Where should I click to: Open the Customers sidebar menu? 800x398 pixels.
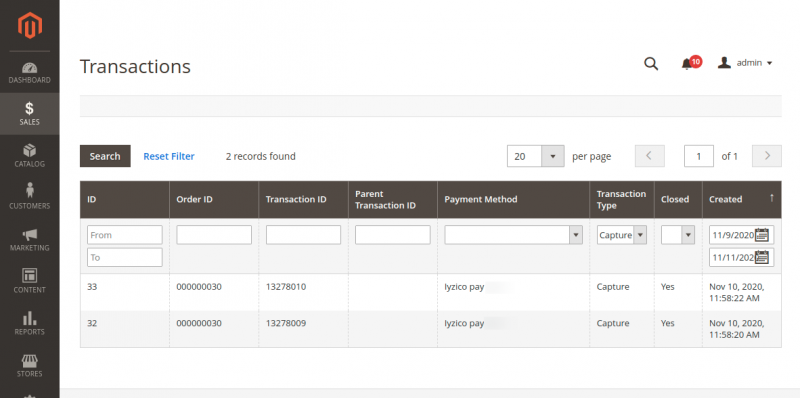[30, 197]
